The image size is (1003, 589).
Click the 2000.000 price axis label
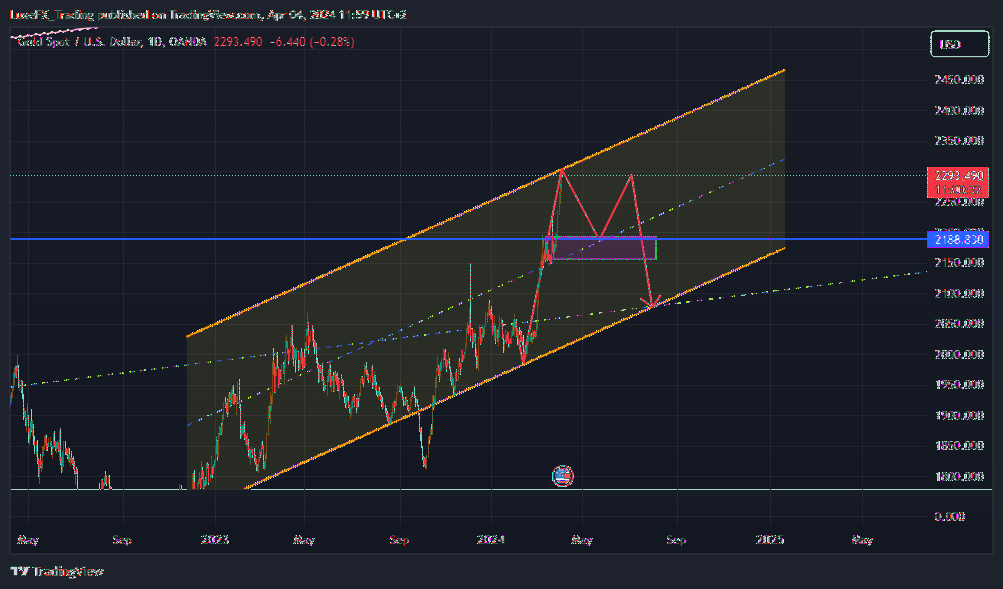coord(958,354)
